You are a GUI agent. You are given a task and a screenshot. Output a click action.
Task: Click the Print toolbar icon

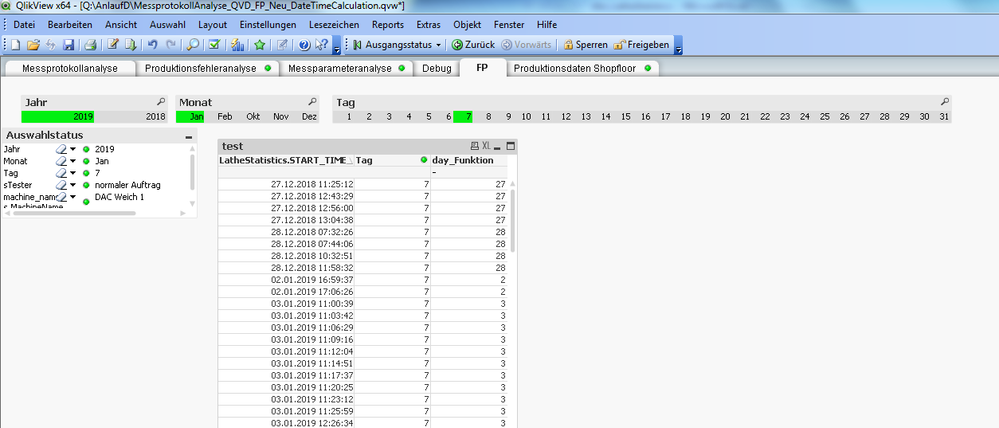[x=90, y=45]
